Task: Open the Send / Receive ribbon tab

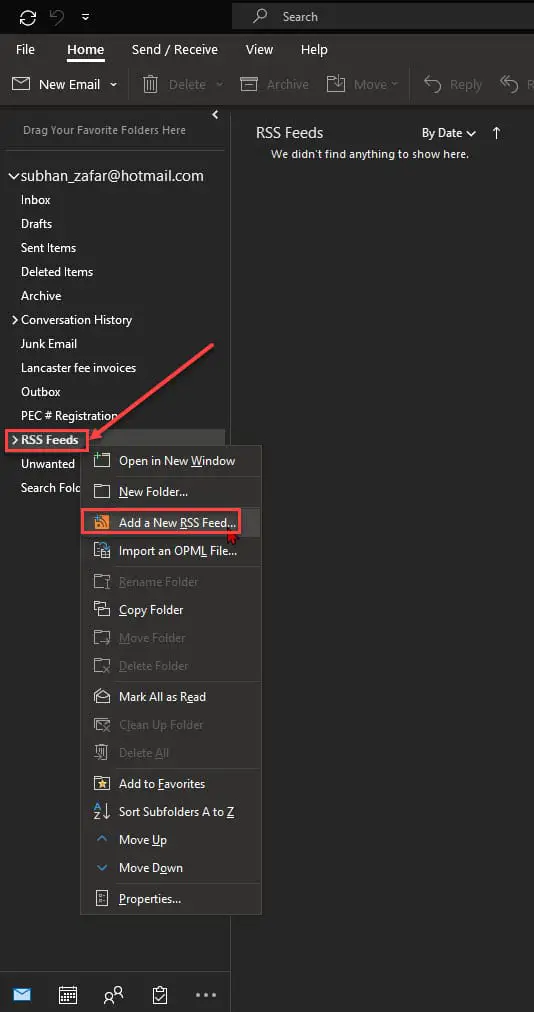Action: [174, 50]
